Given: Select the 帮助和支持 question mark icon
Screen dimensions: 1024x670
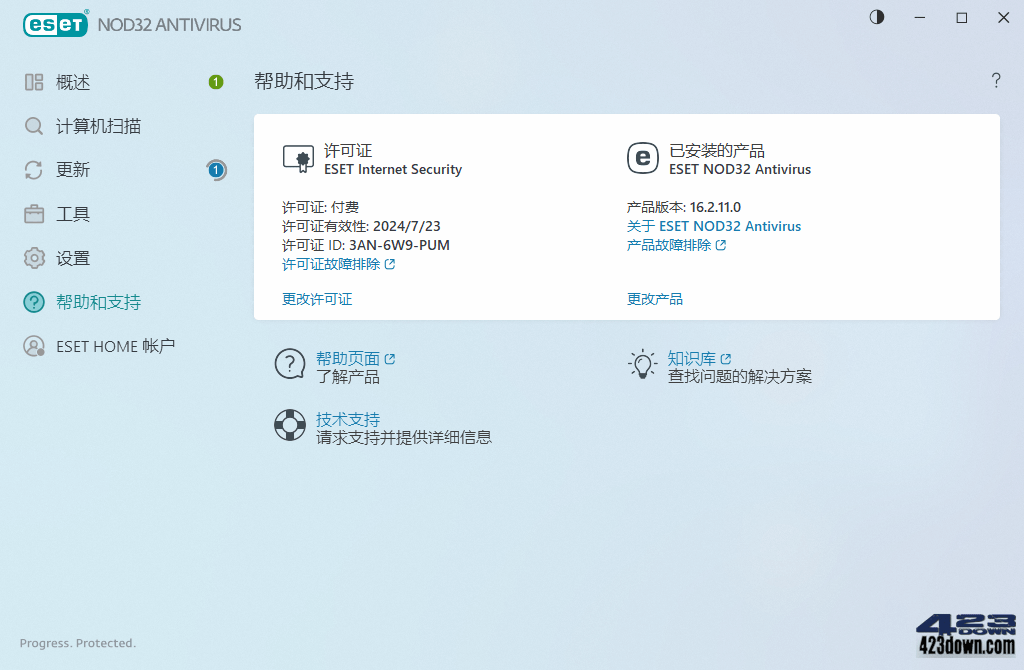Looking at the screenshot, I should 33,302.
